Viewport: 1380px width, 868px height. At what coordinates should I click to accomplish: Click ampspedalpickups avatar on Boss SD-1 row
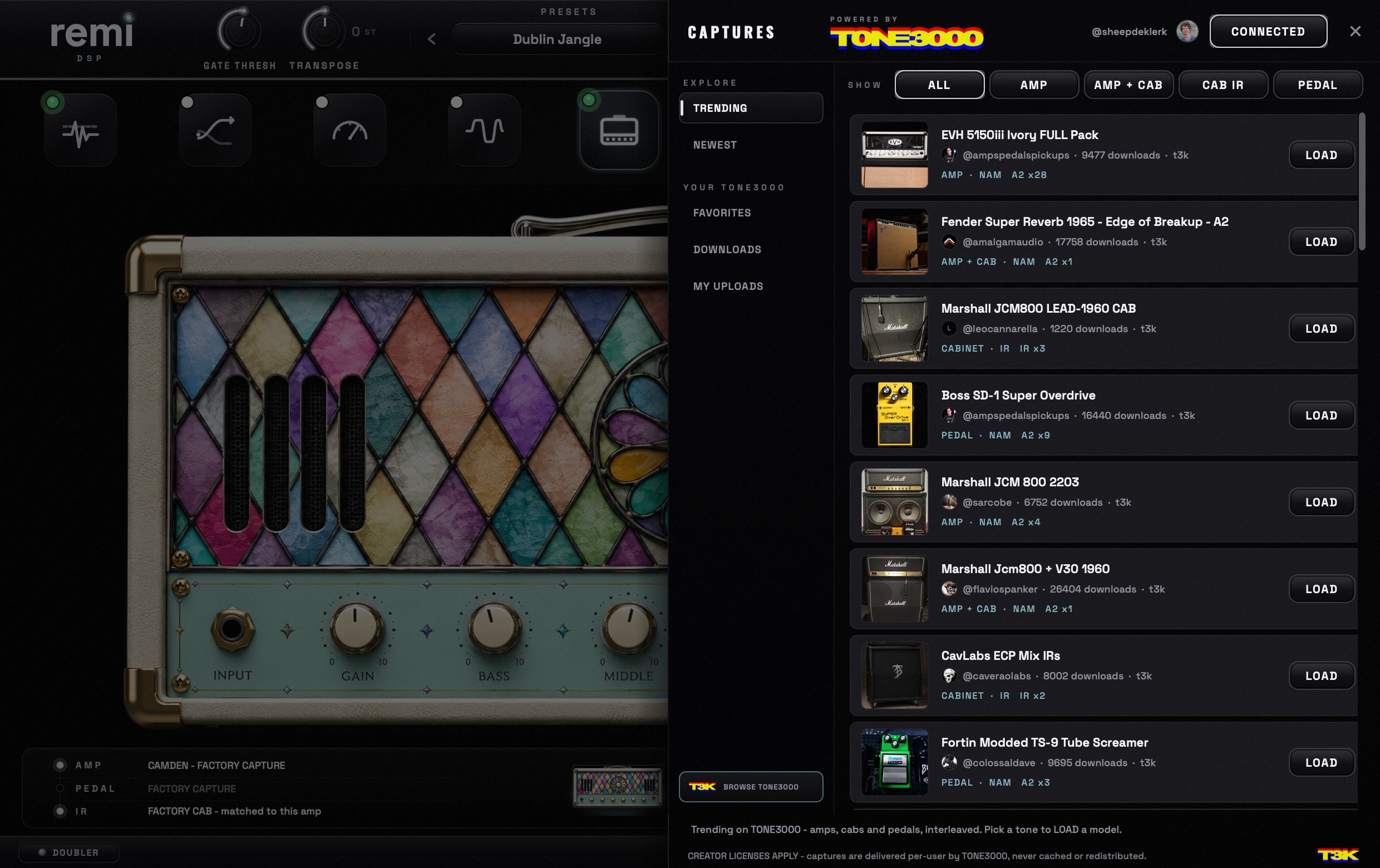949,416
